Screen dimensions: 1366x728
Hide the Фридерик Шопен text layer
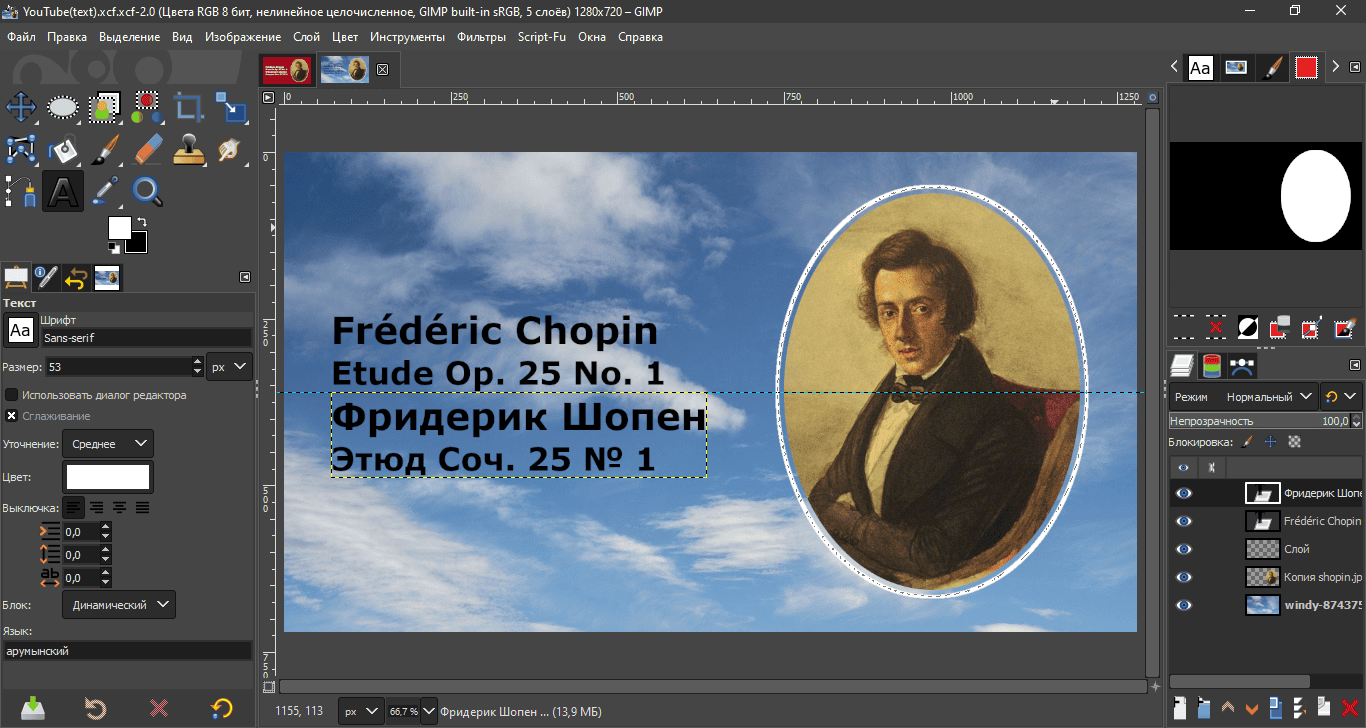tap(1184, 493)
